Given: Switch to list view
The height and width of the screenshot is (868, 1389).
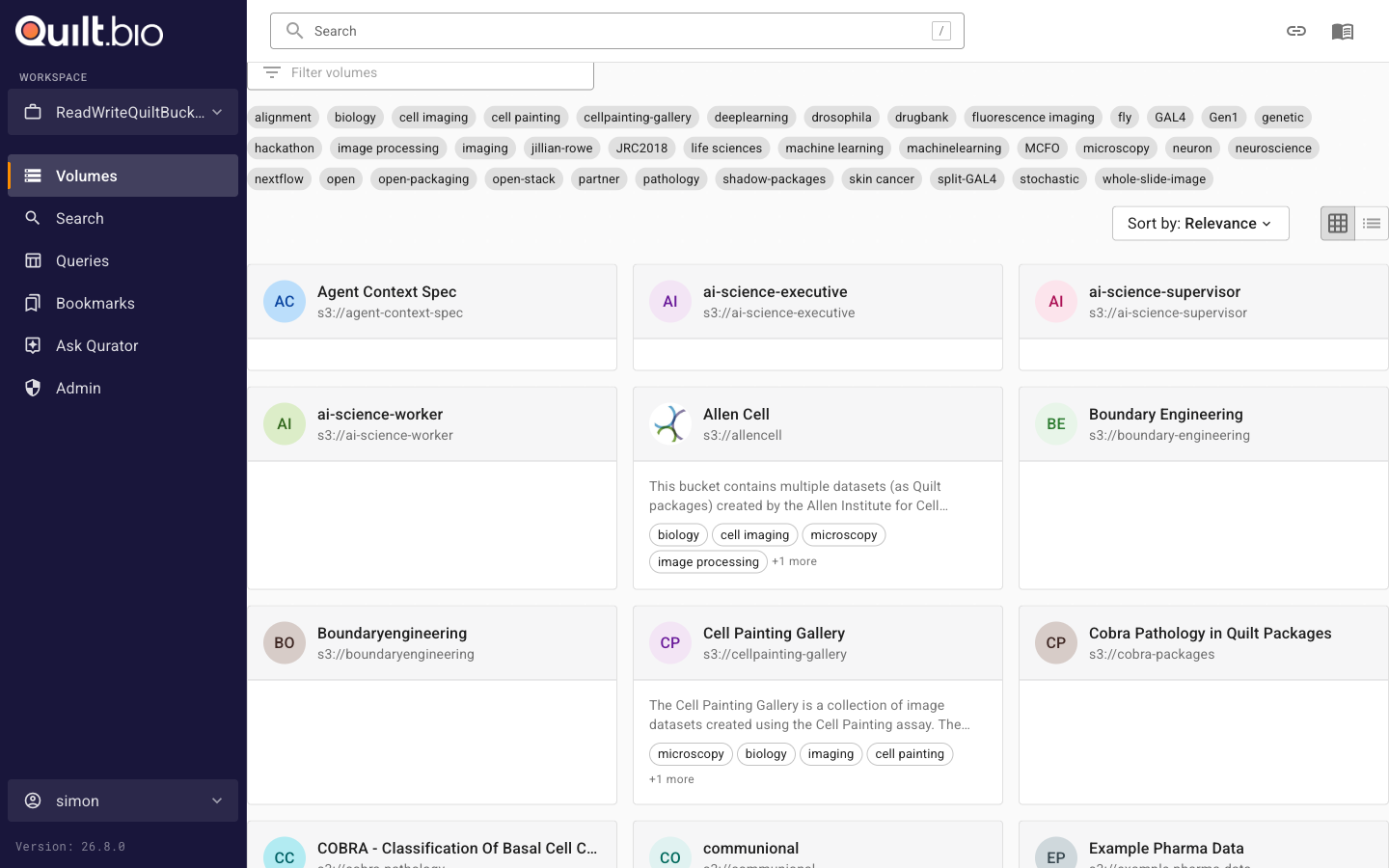Looking at the screenshot, I should pos(1372,223).
